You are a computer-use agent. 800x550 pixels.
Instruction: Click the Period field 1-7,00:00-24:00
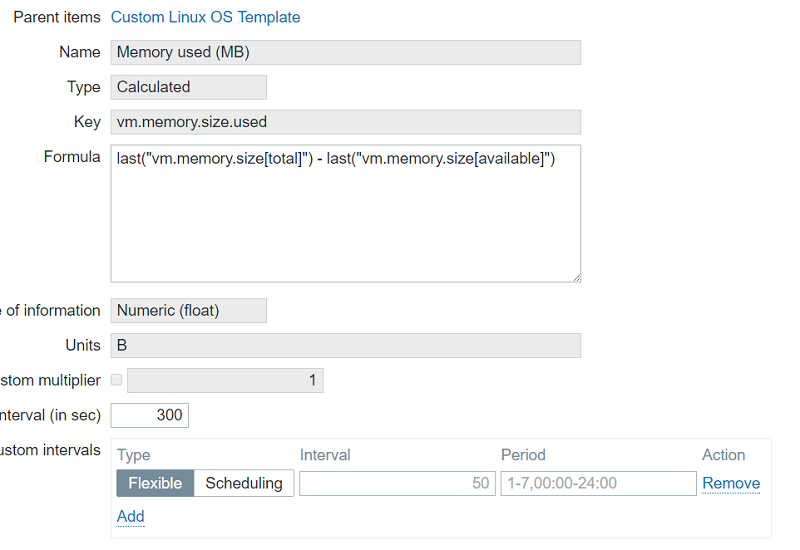(x=598, y=483)
